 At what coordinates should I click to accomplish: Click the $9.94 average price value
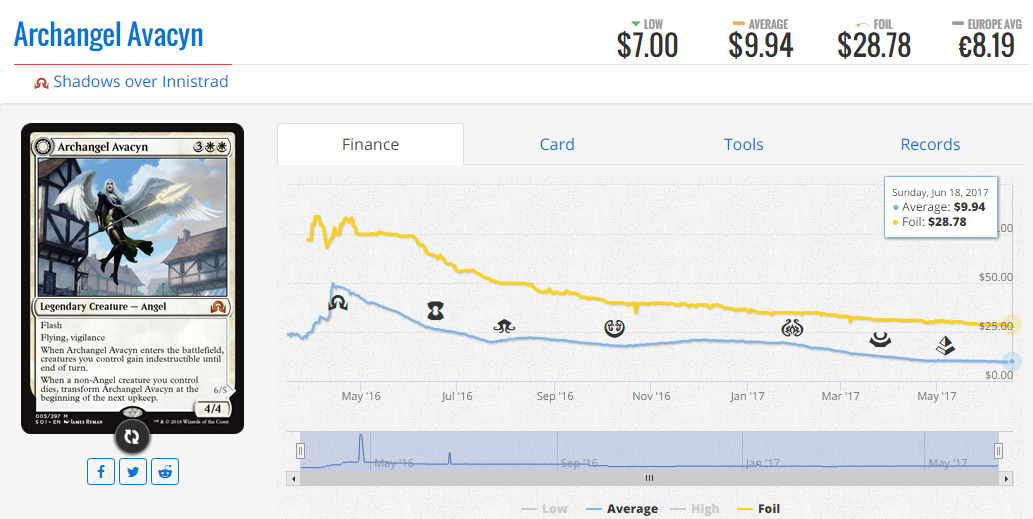point(760,45)
